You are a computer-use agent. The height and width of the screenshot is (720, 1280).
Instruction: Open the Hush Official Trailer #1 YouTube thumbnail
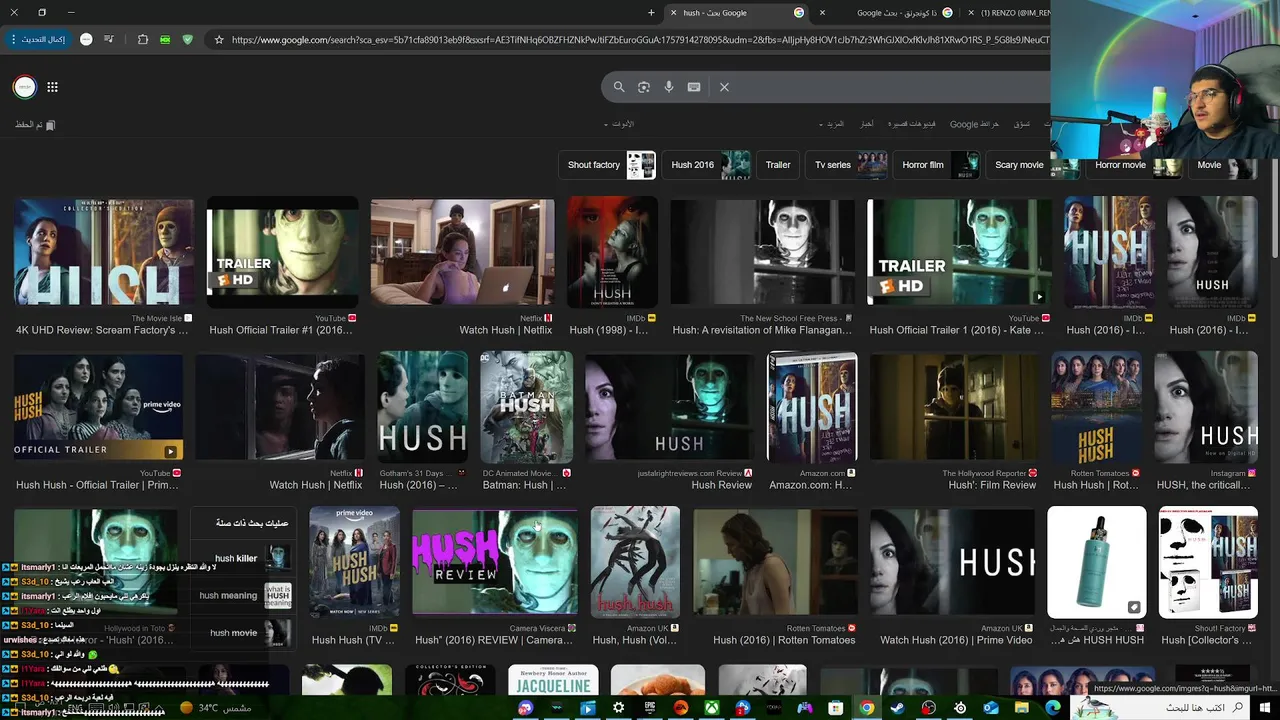[282, 252]
